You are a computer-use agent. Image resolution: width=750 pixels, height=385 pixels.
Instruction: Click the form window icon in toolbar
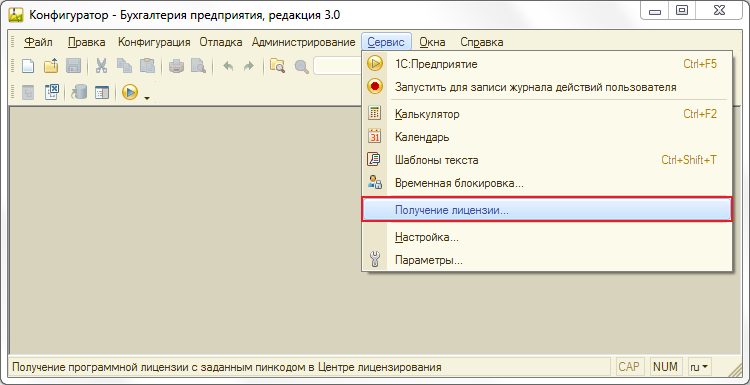102,92
